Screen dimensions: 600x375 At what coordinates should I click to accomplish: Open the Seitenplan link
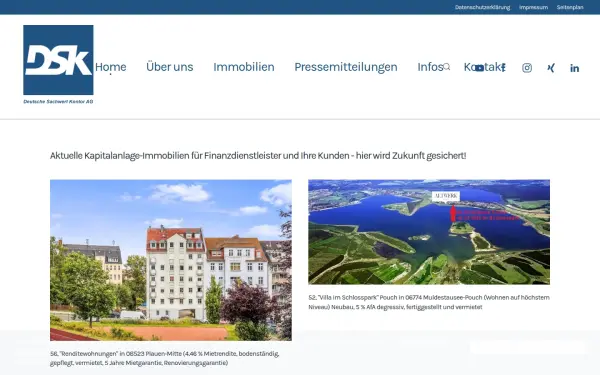(570, 7)
